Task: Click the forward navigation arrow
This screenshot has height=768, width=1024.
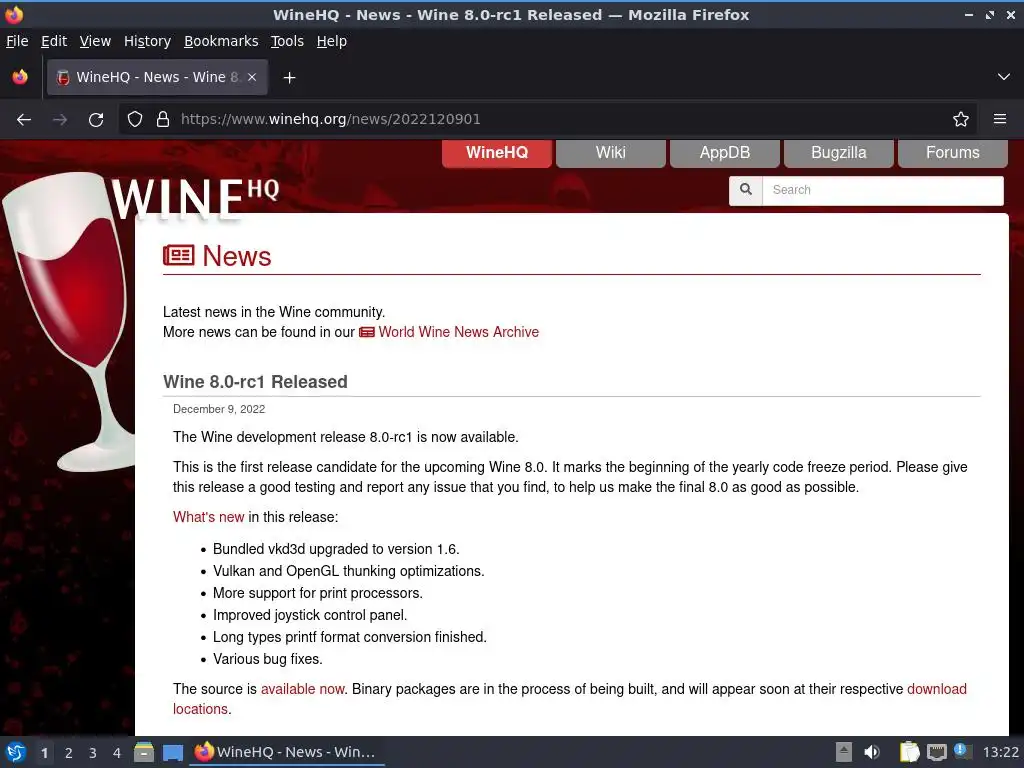Action: tap(60, 120)
